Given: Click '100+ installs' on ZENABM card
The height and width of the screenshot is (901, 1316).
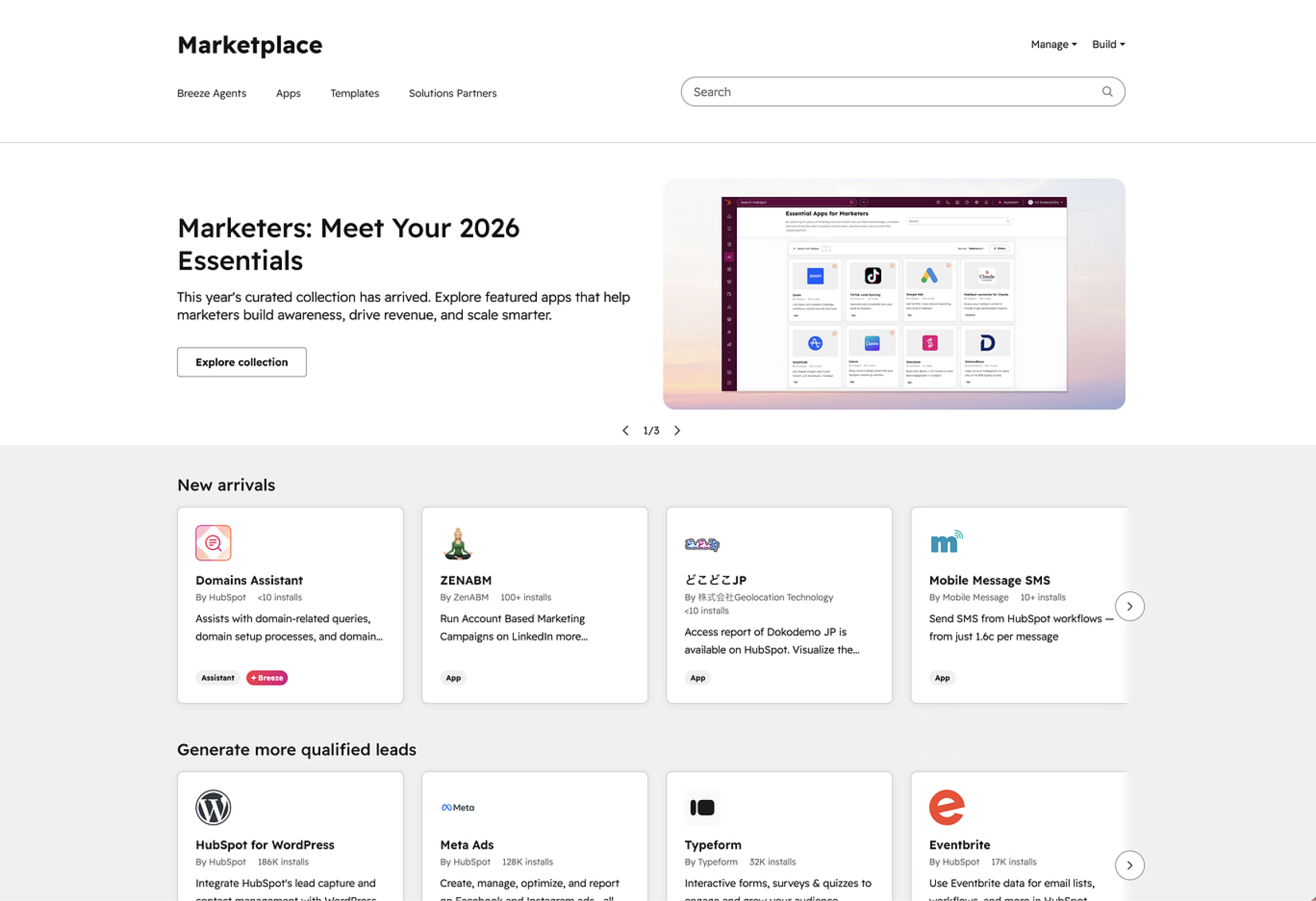Looking at the screenshot, I should pos(525,597).
